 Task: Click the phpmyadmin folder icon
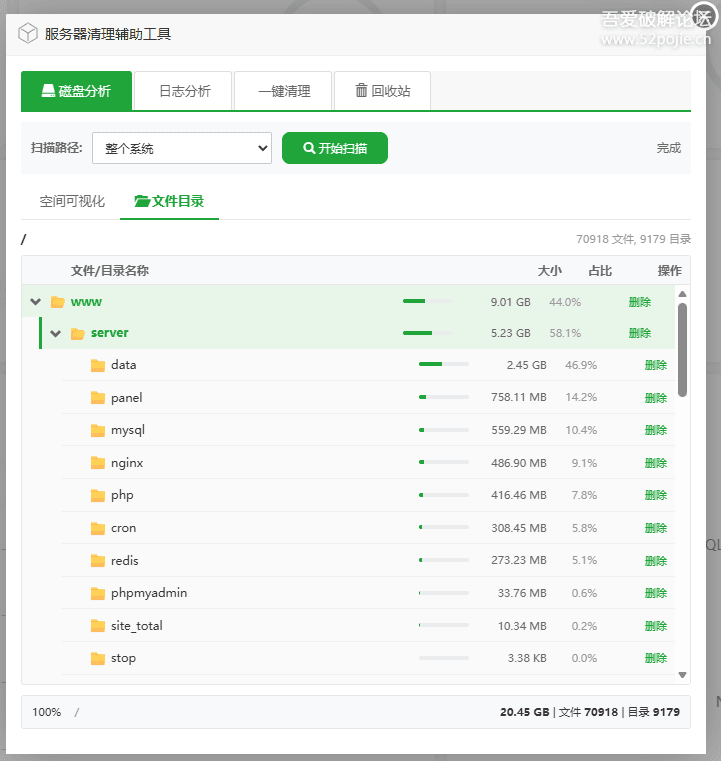(98, 593)
